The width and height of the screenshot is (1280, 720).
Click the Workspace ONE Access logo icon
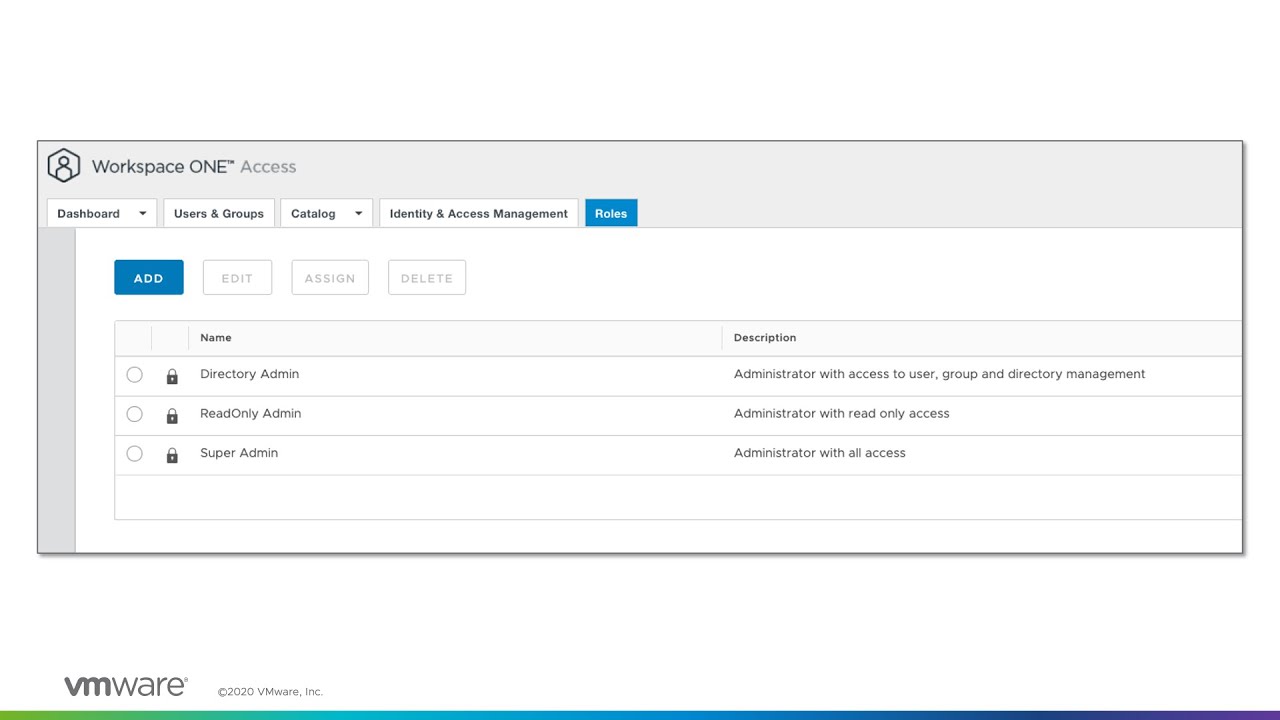pyautogui.click(x=64, y=166)
